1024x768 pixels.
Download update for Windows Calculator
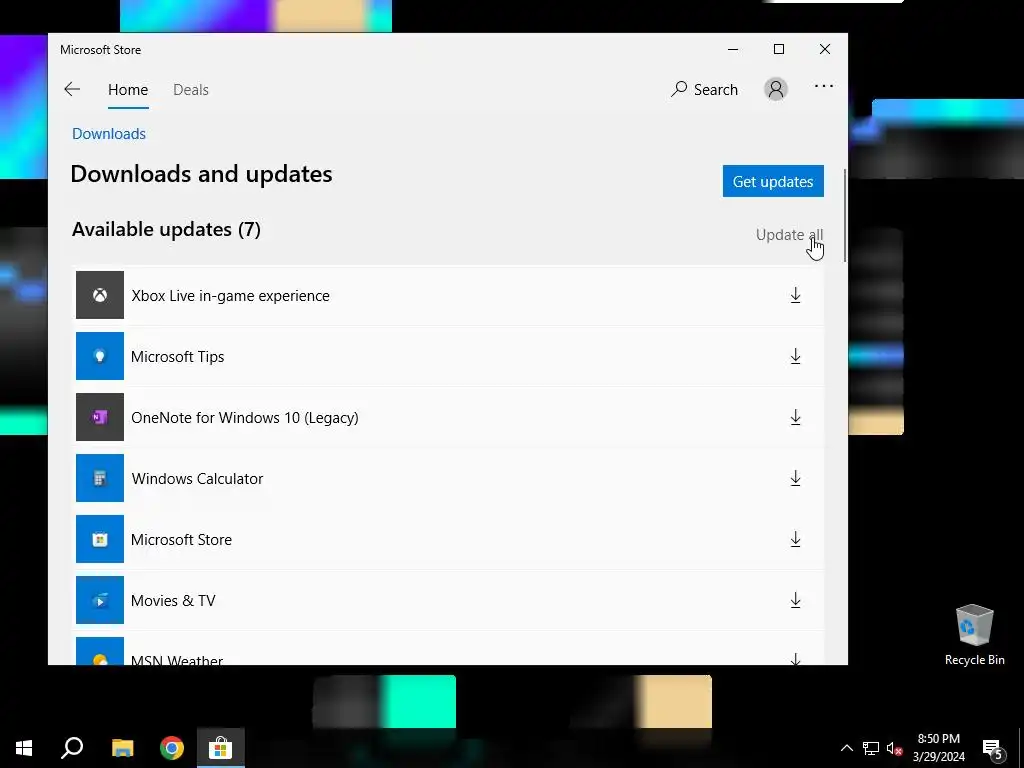pos(795,478)
